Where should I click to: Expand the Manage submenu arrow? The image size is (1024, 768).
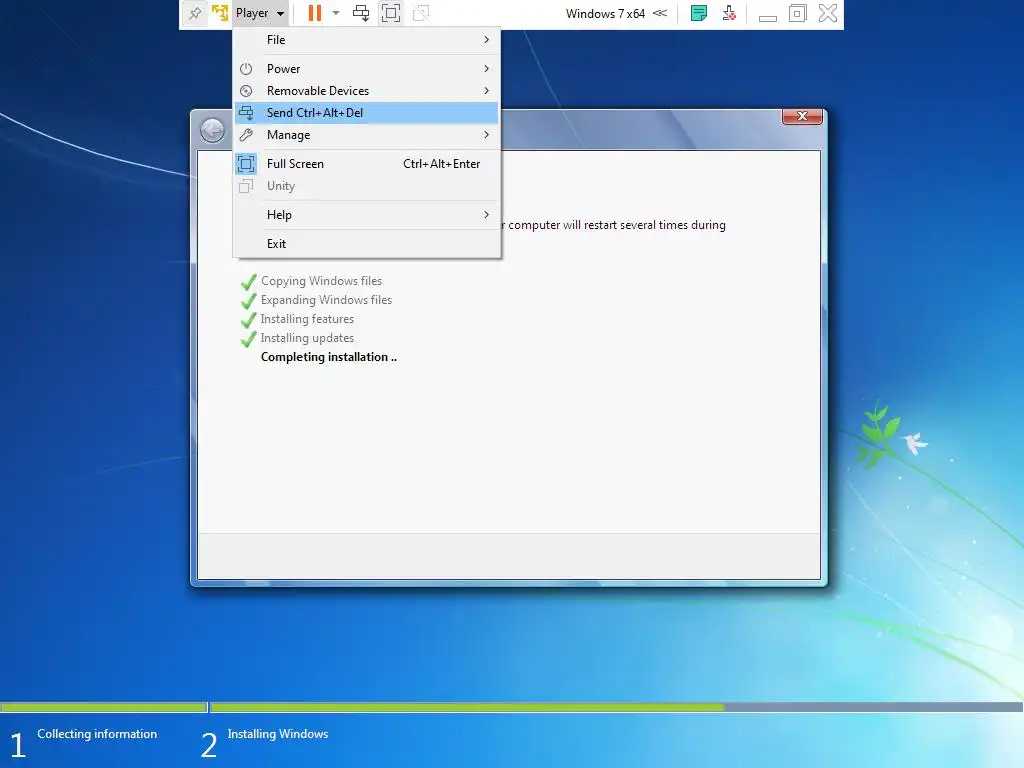tap(487, 135)
